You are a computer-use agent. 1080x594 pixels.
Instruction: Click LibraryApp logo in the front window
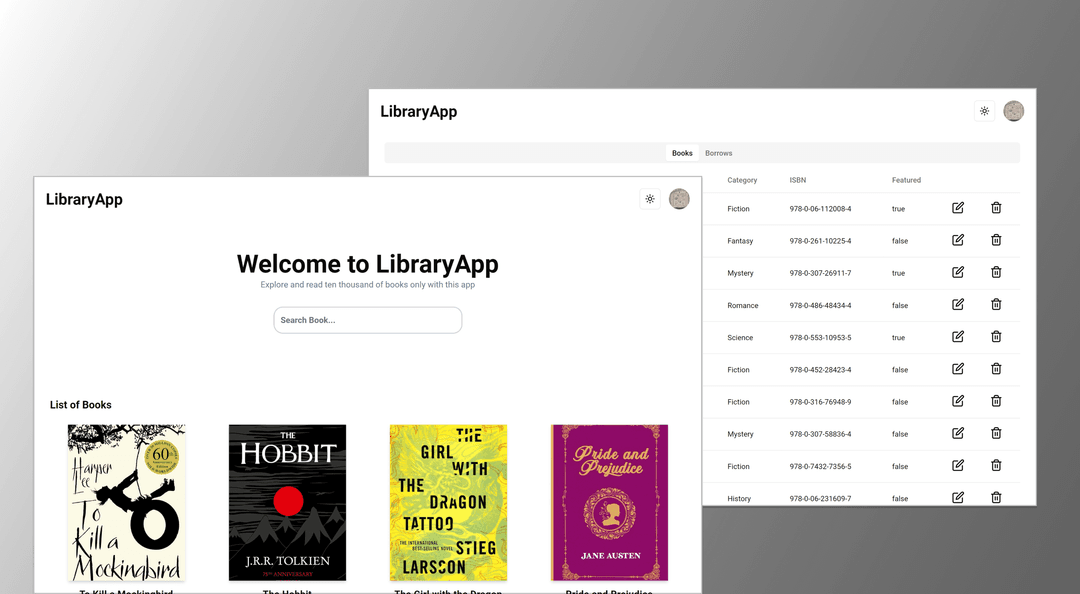[x=84, y=199]
